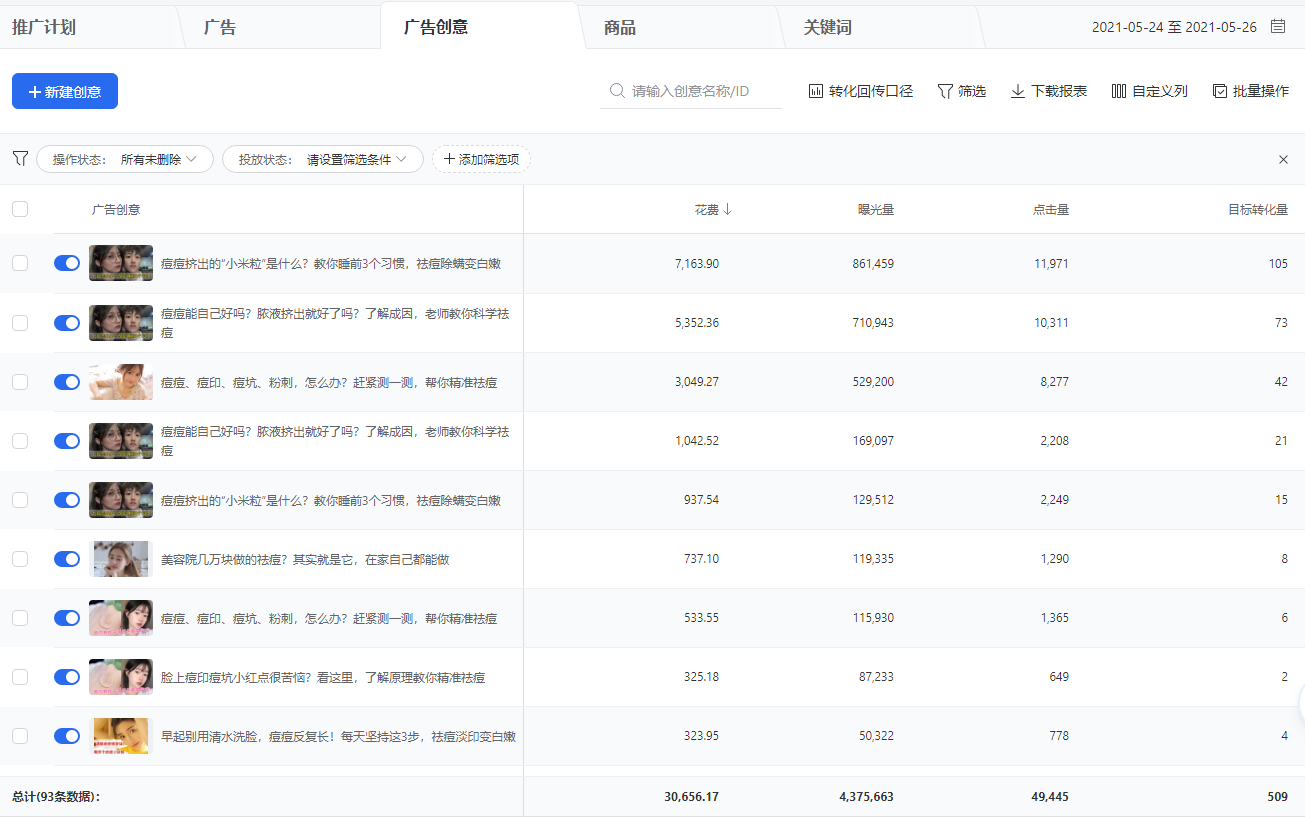Click the 批量操作 batch operations icon

1218,91
